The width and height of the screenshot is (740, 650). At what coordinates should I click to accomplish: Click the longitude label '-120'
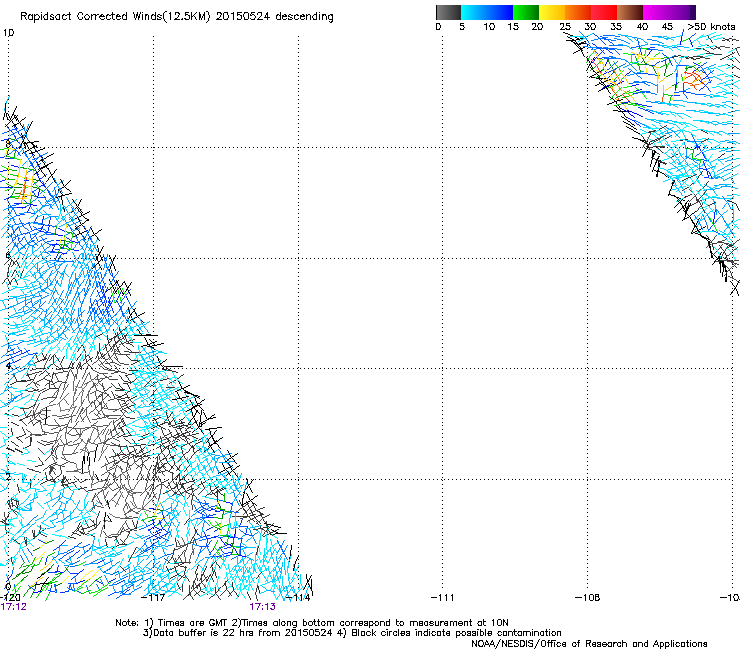[x=10, y=598]
